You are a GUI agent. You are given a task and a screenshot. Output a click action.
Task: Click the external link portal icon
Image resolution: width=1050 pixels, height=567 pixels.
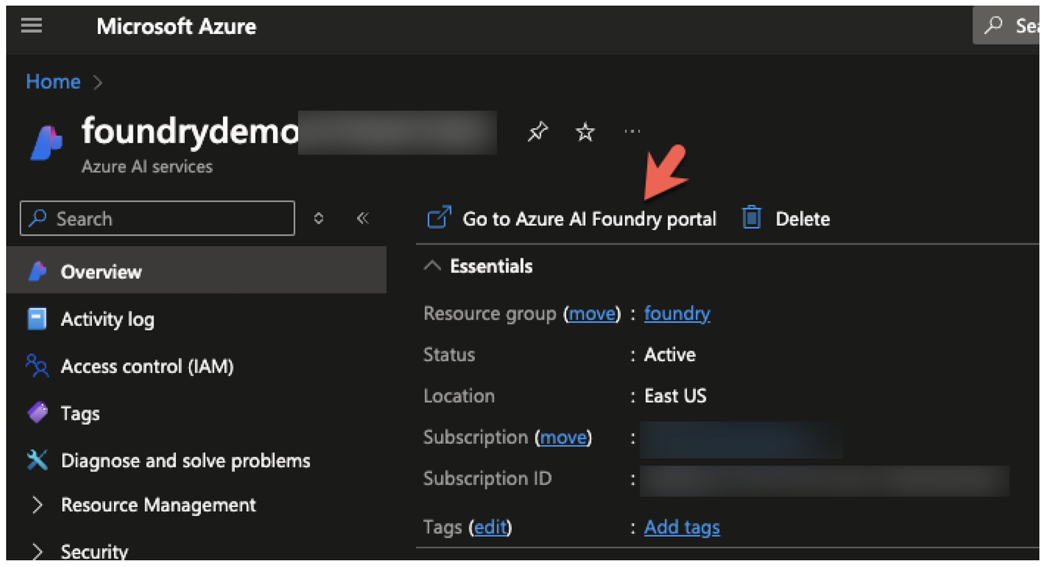click(439, 218)
